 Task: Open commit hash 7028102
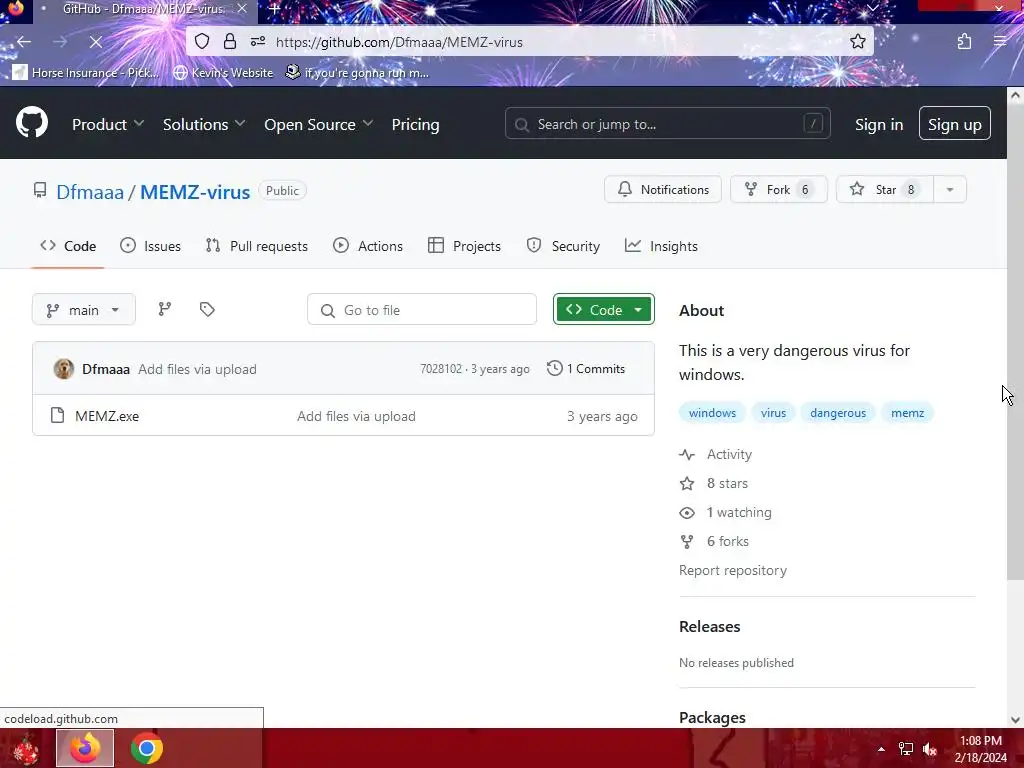coord(441,368)
